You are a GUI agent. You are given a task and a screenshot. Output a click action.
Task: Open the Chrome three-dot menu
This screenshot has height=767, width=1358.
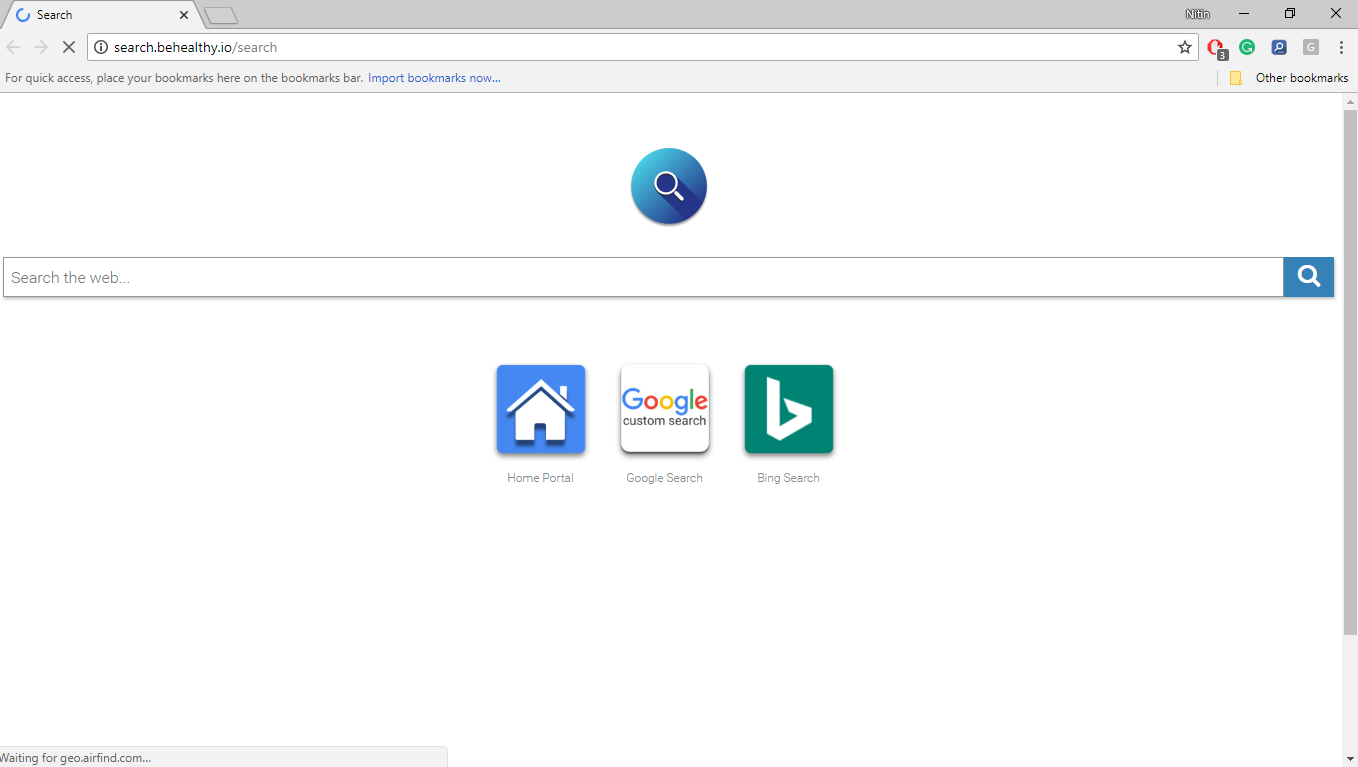pyautogui.click(x=1341, y=47)
